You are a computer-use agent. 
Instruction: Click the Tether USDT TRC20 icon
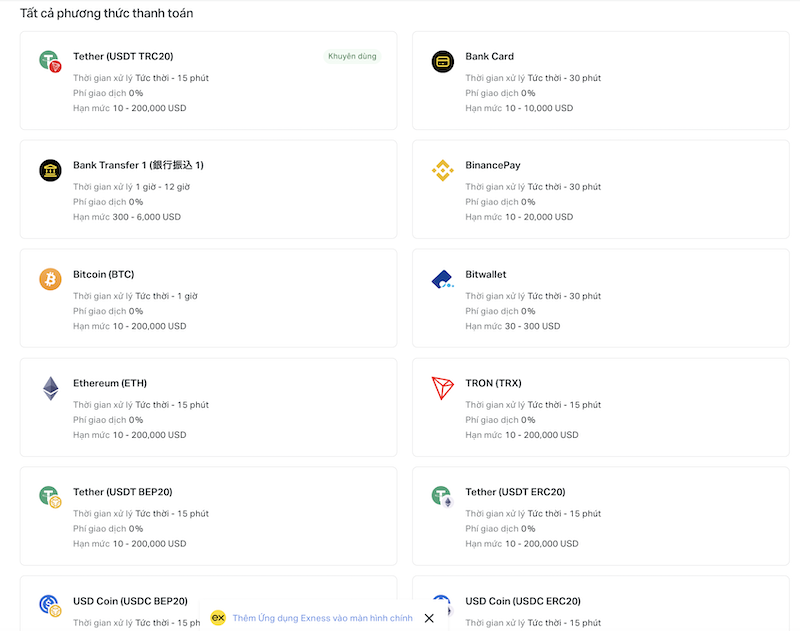click(50, 61)
